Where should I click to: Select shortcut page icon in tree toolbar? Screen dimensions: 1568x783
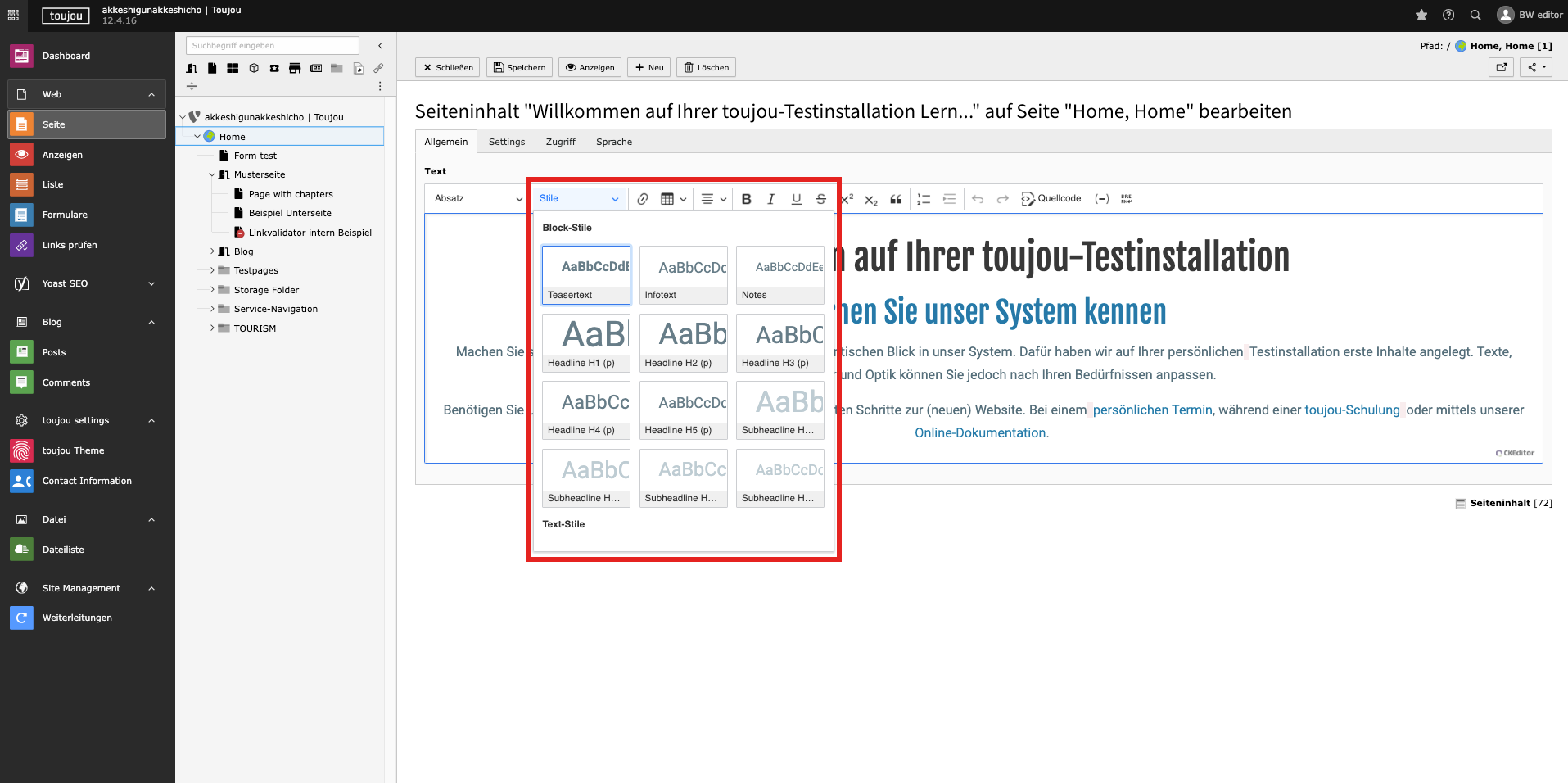tap(358, 68)
